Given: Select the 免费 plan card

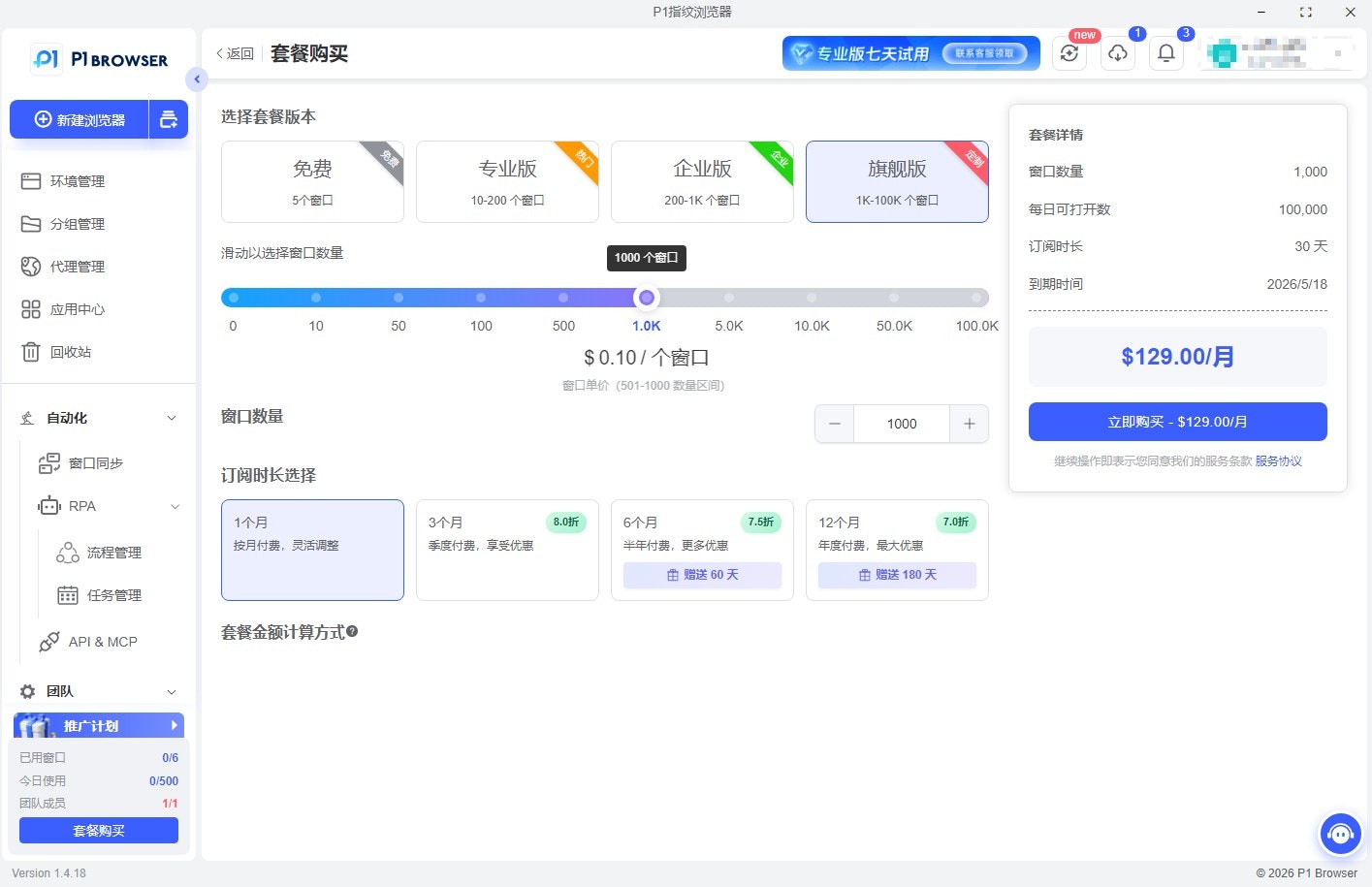Looking at the screenshot, I should pyautogui.click(x=311, y=181).
